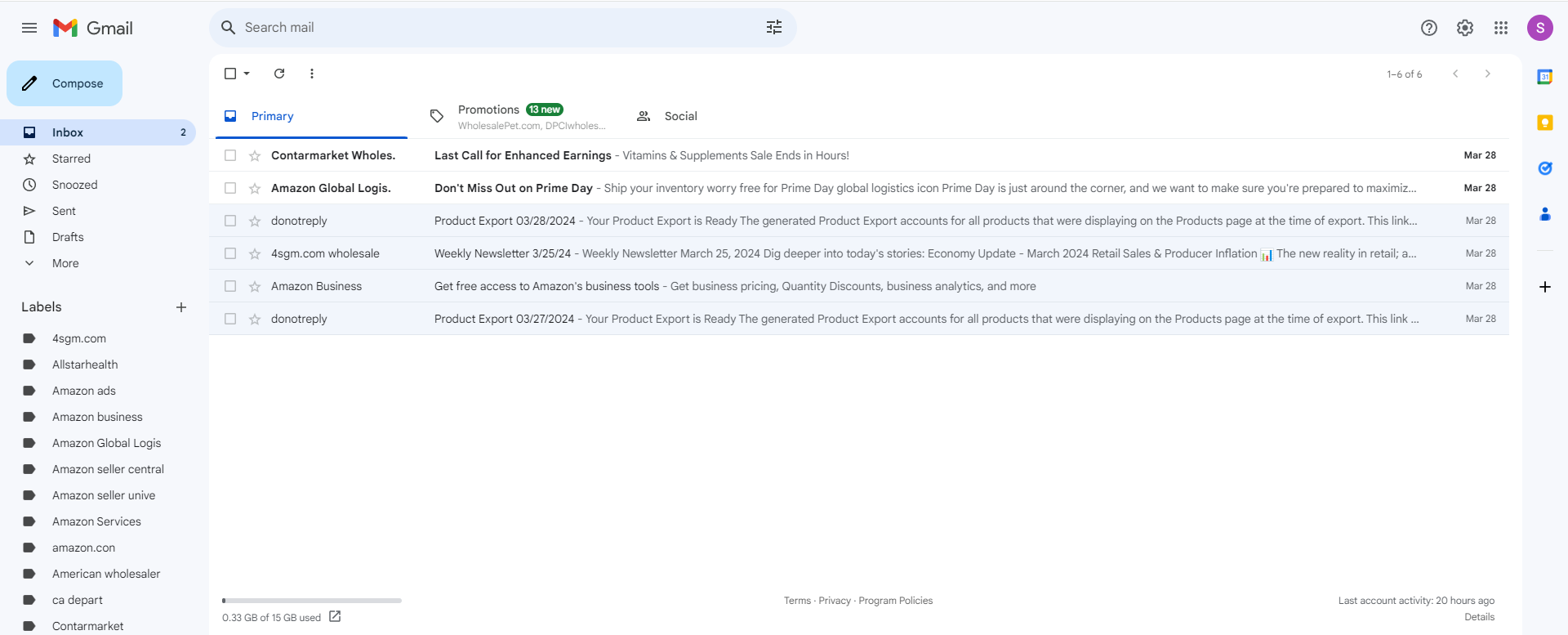The image size is (1568, 635).
Task: Open the Contacts side panel
Action: (1545, 214)
